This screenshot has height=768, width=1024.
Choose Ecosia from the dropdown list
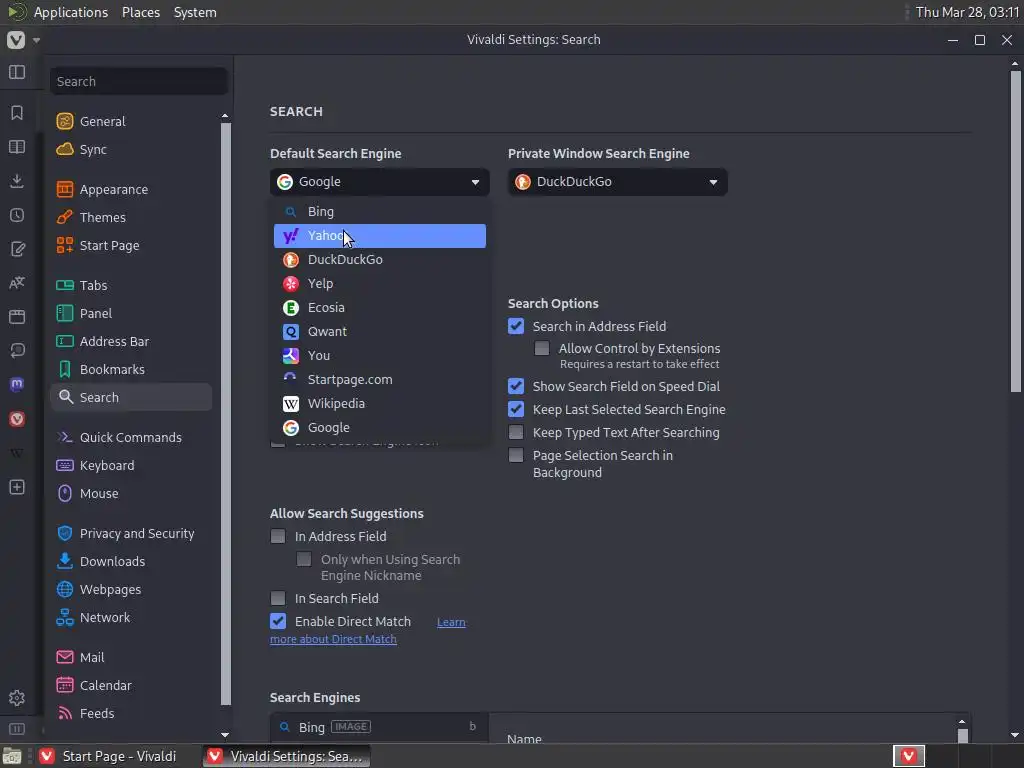click(379, 308)
